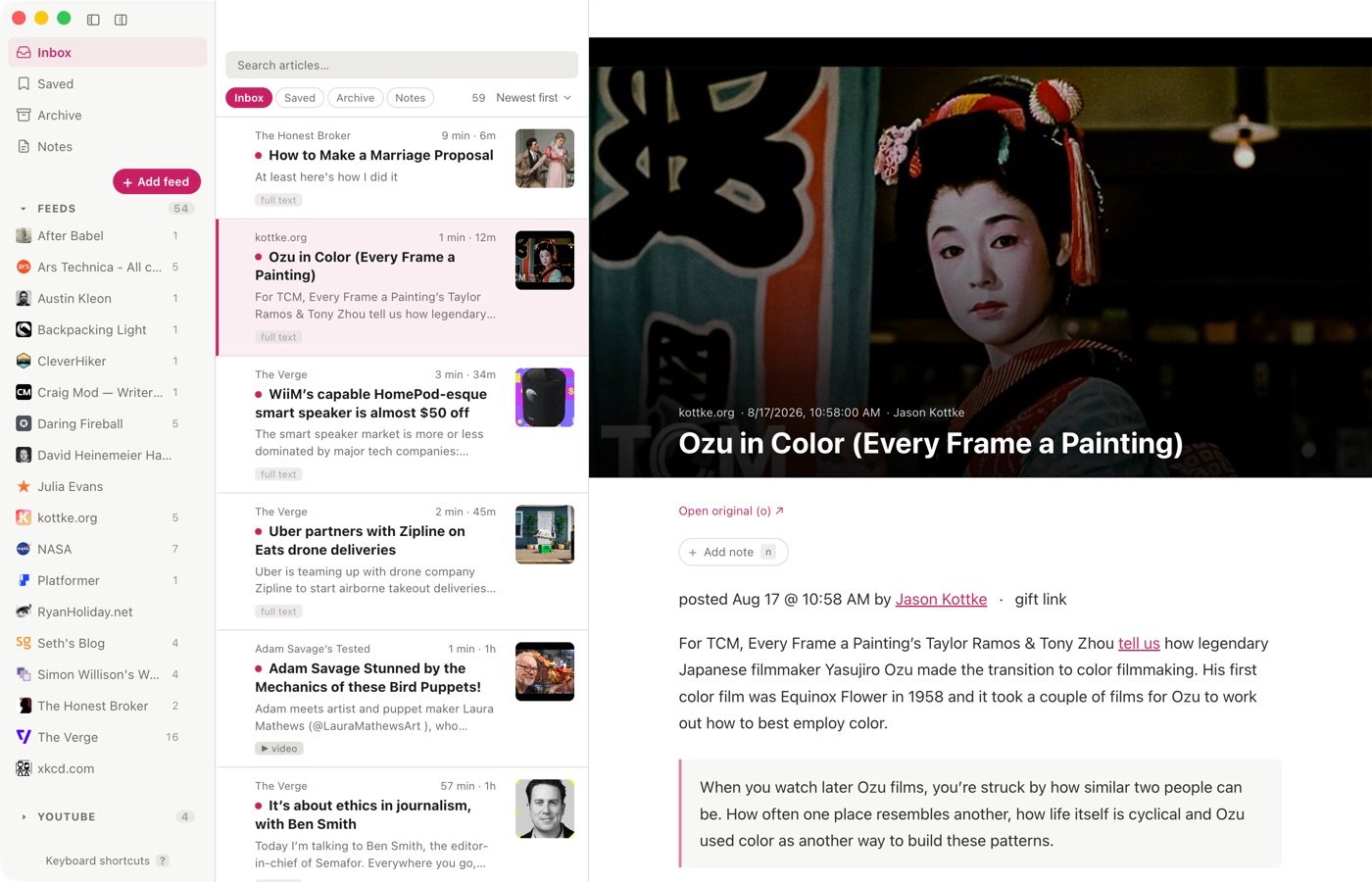Select Julia Evans star icon
This screenshot has height=882, width=1372.
point(24,487)
